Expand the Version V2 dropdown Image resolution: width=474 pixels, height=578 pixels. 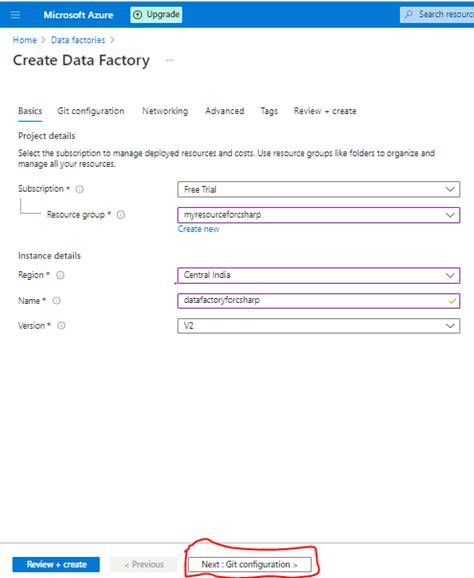click(x=318, y=326)
